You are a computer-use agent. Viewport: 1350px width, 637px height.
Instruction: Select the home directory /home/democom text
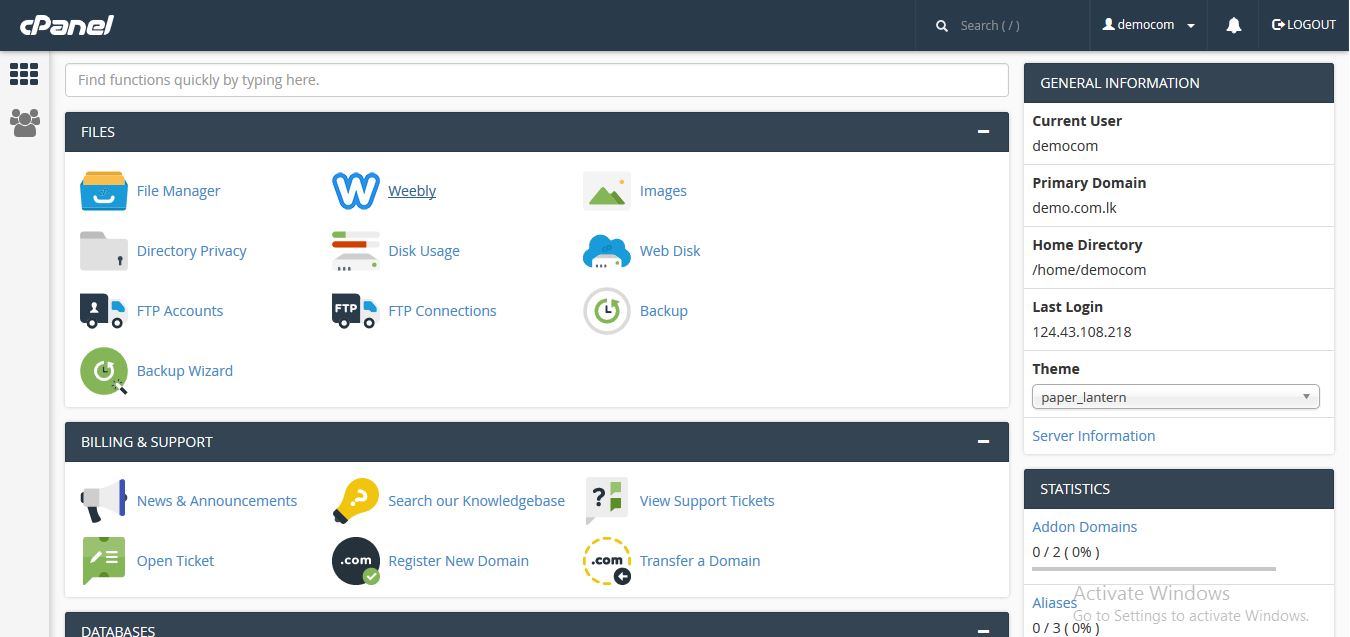coord(1089,270)
